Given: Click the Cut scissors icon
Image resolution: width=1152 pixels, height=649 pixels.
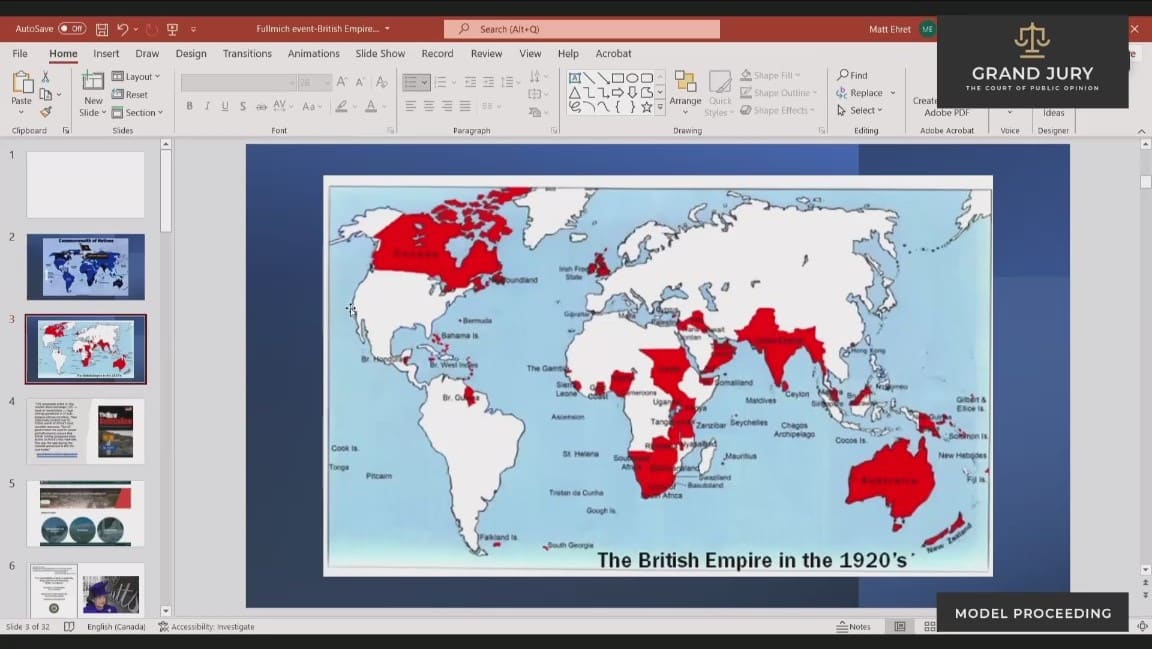Looking at the screenshot, I should tap(46, 77).
